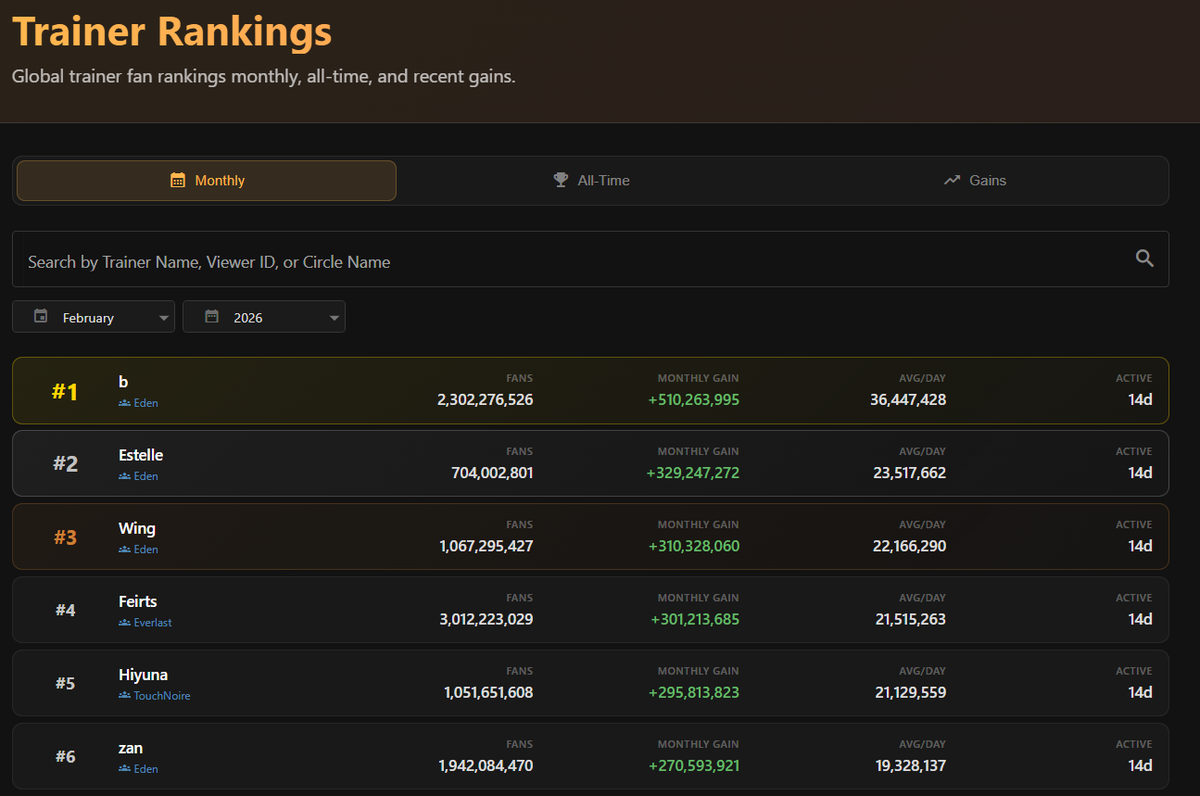
Task: Select average per day 36,447,428
Action: (908, 399)
